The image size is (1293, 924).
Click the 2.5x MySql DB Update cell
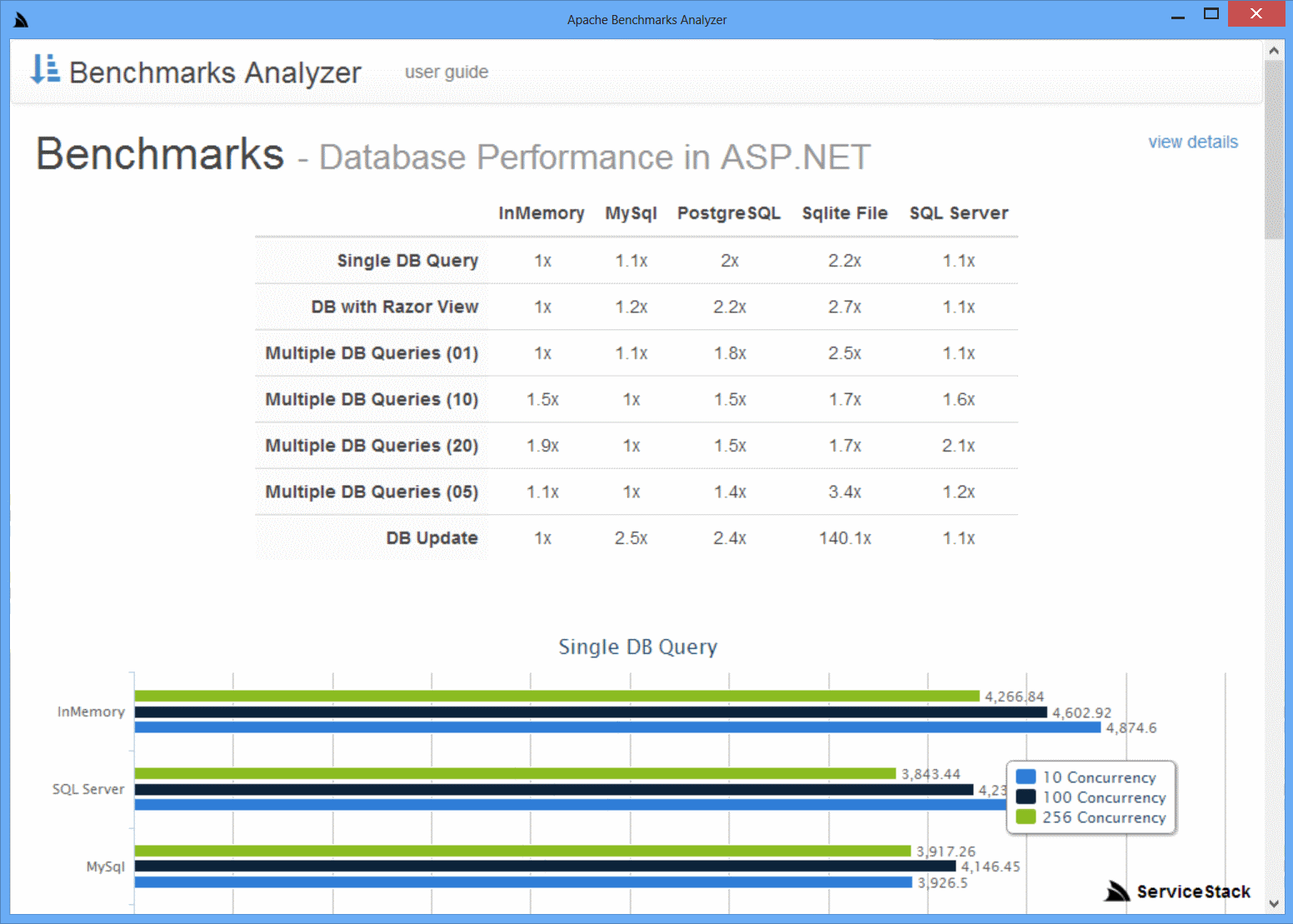(631, 538)
